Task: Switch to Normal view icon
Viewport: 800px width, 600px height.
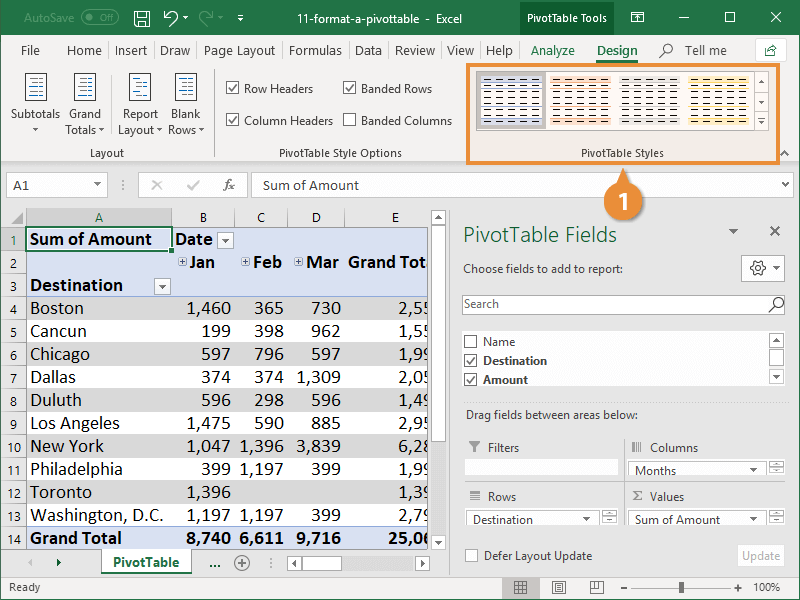Action: click(520, 587)
